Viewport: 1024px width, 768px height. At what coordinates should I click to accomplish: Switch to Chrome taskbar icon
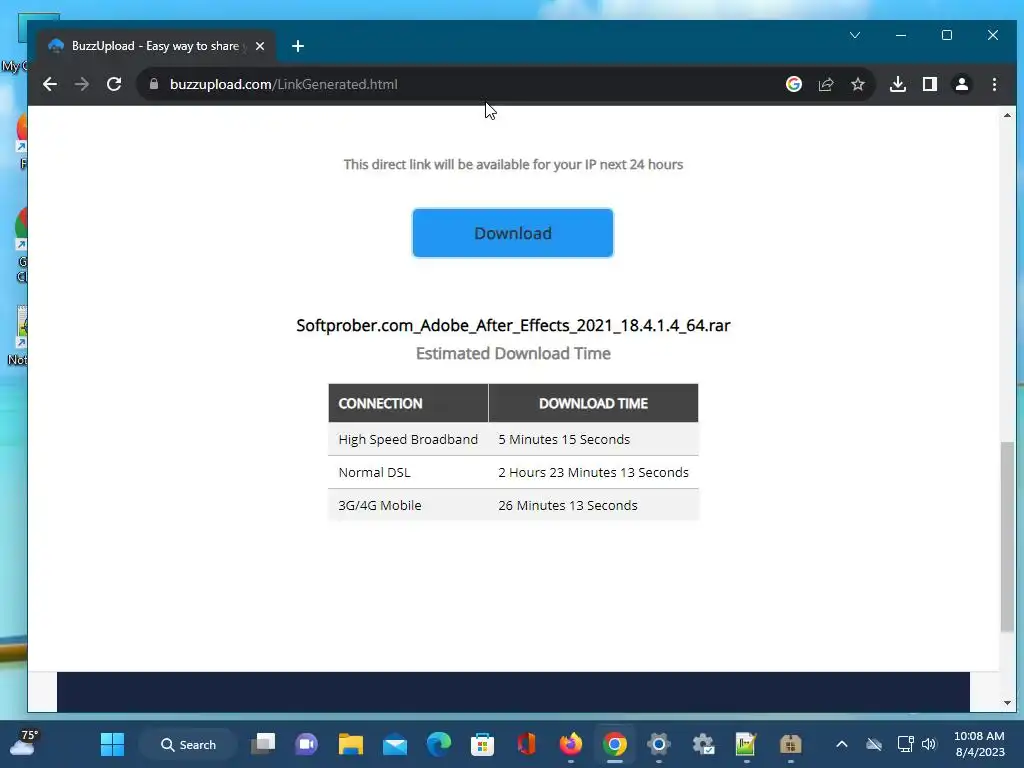tap(615, 744)
